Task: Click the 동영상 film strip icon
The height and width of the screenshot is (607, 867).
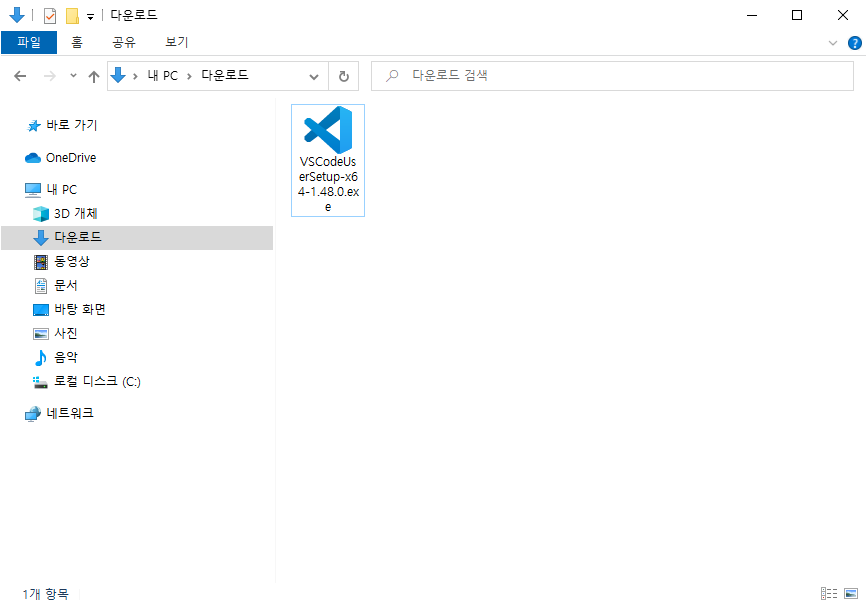Action: [41, 262]
